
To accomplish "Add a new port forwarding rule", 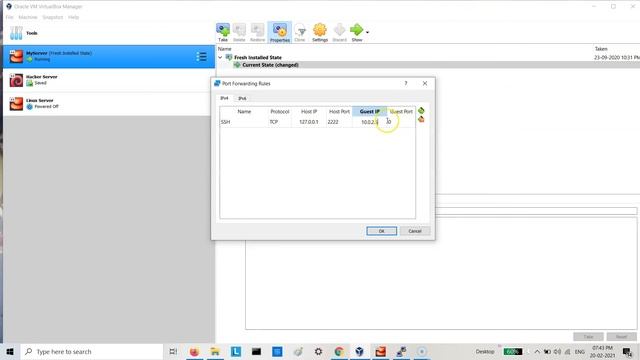I will (x=421, y=111).
